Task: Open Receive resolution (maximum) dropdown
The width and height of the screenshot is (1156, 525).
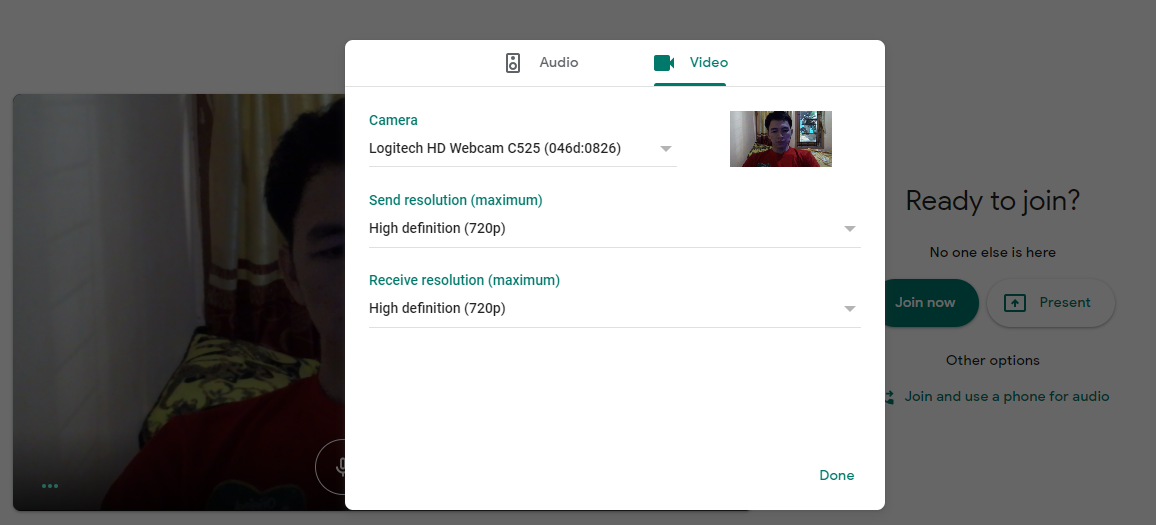Action: [x=614, y=308]
